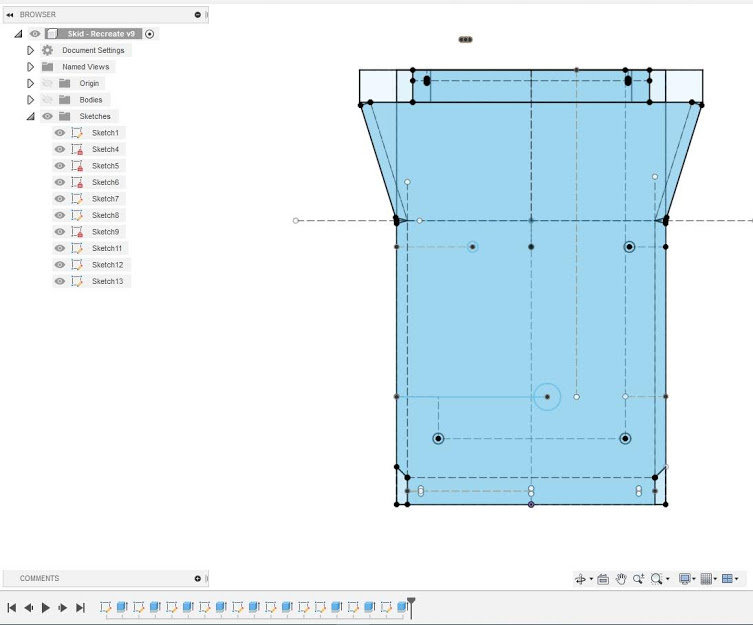Step back one timeline feature

click(29, 608)
